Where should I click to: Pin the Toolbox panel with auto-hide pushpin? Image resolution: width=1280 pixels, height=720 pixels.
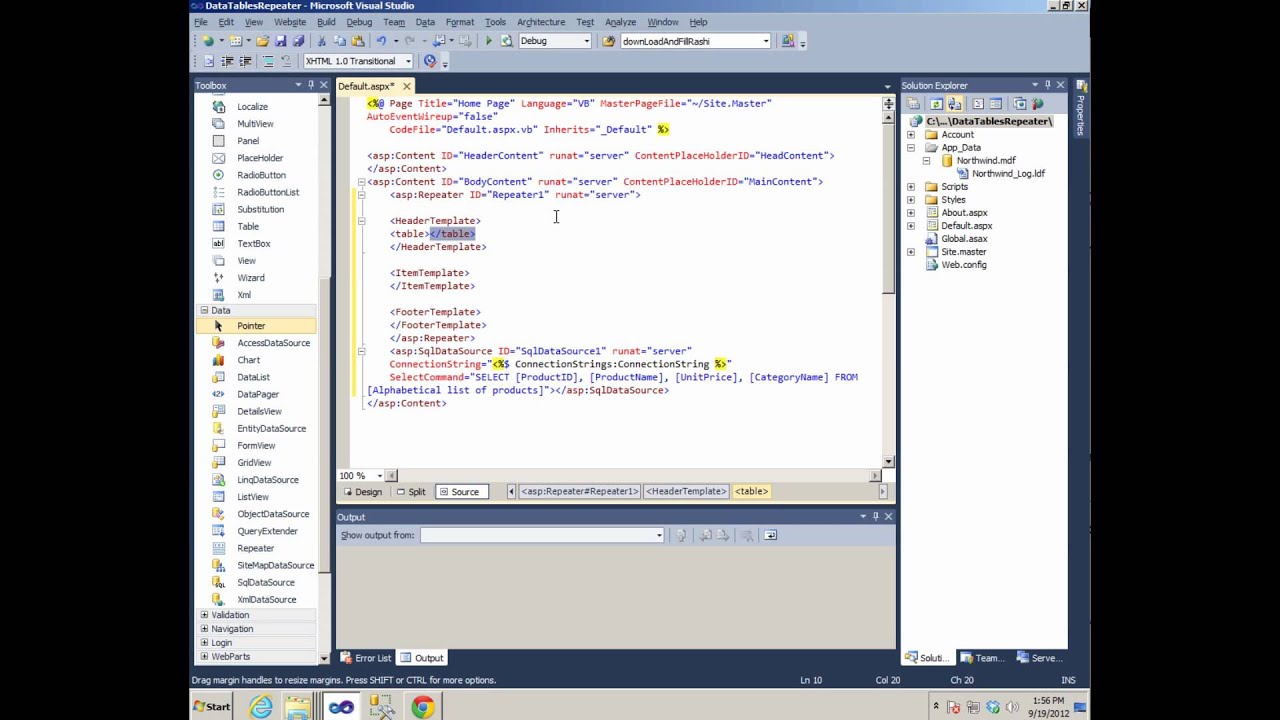point(311,85)
